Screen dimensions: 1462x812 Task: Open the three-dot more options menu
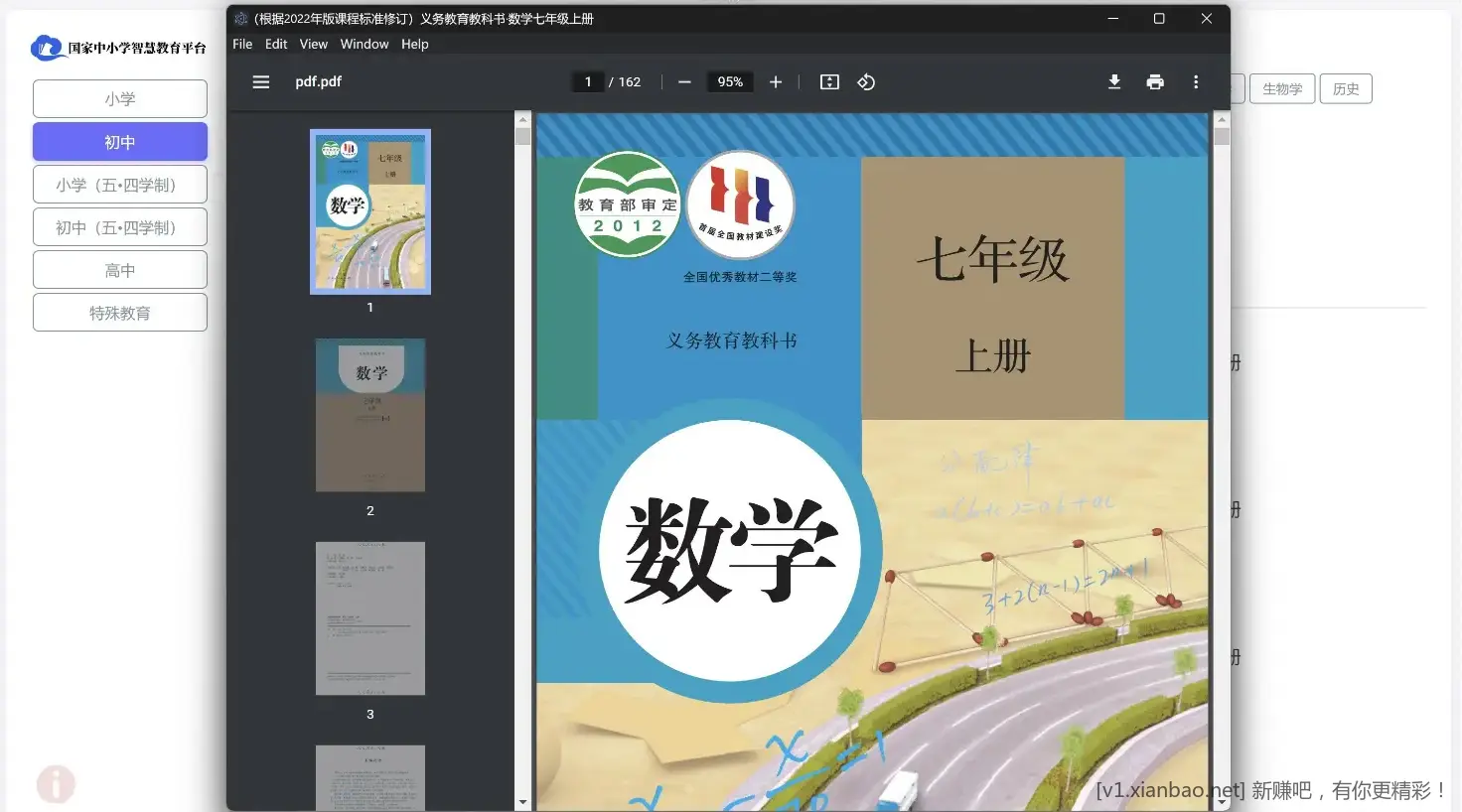1196,82
